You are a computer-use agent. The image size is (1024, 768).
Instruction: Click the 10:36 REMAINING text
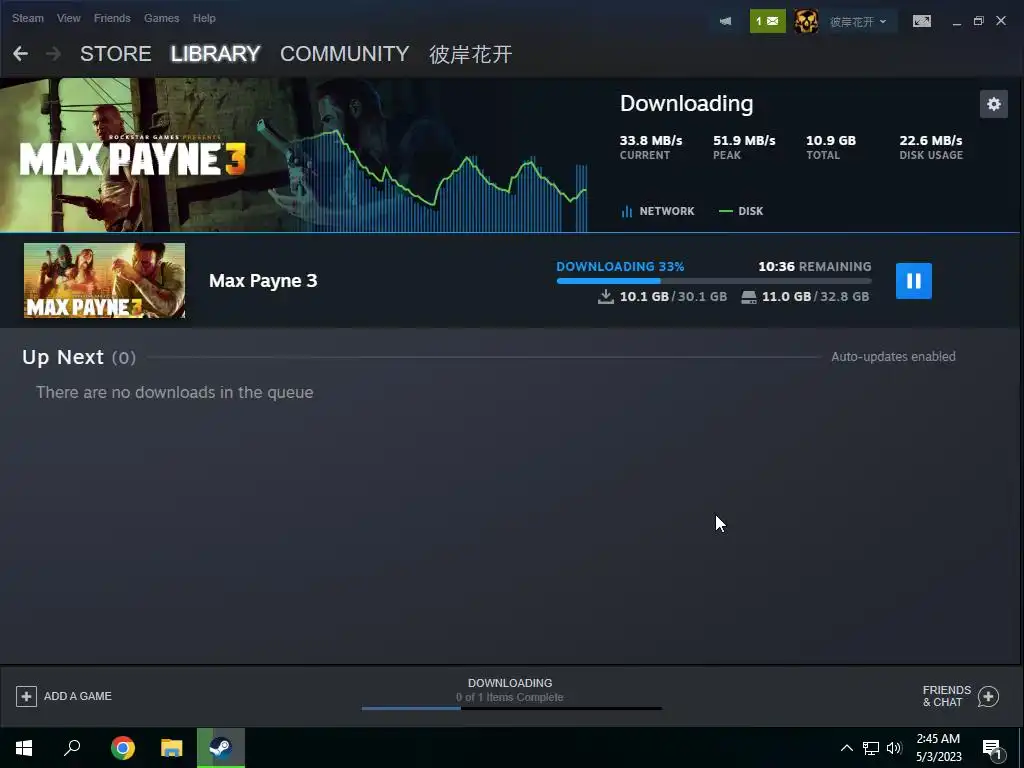click(814, 266)
